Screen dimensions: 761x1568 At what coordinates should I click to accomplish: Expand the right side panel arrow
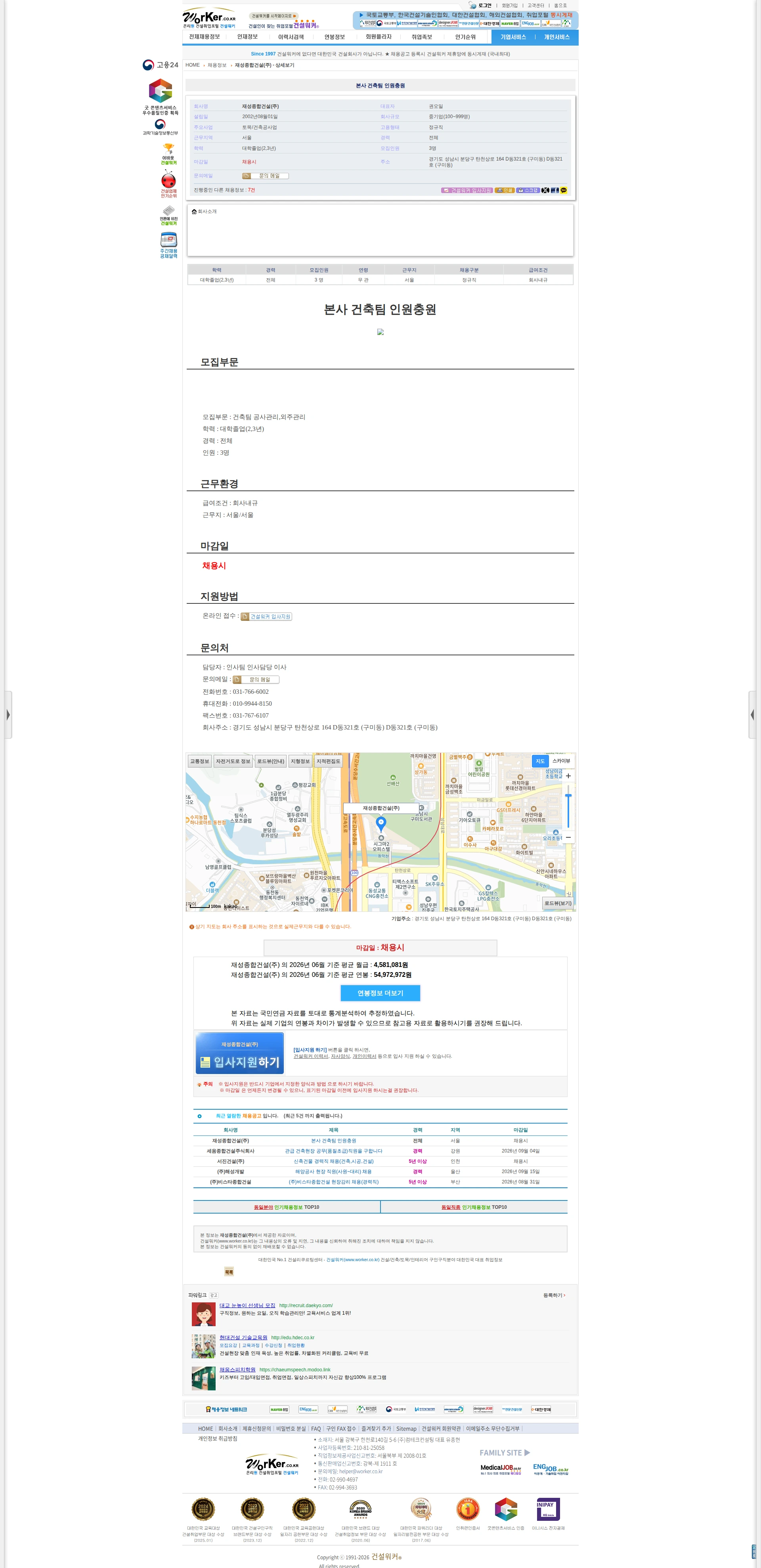tap(753, 714)
